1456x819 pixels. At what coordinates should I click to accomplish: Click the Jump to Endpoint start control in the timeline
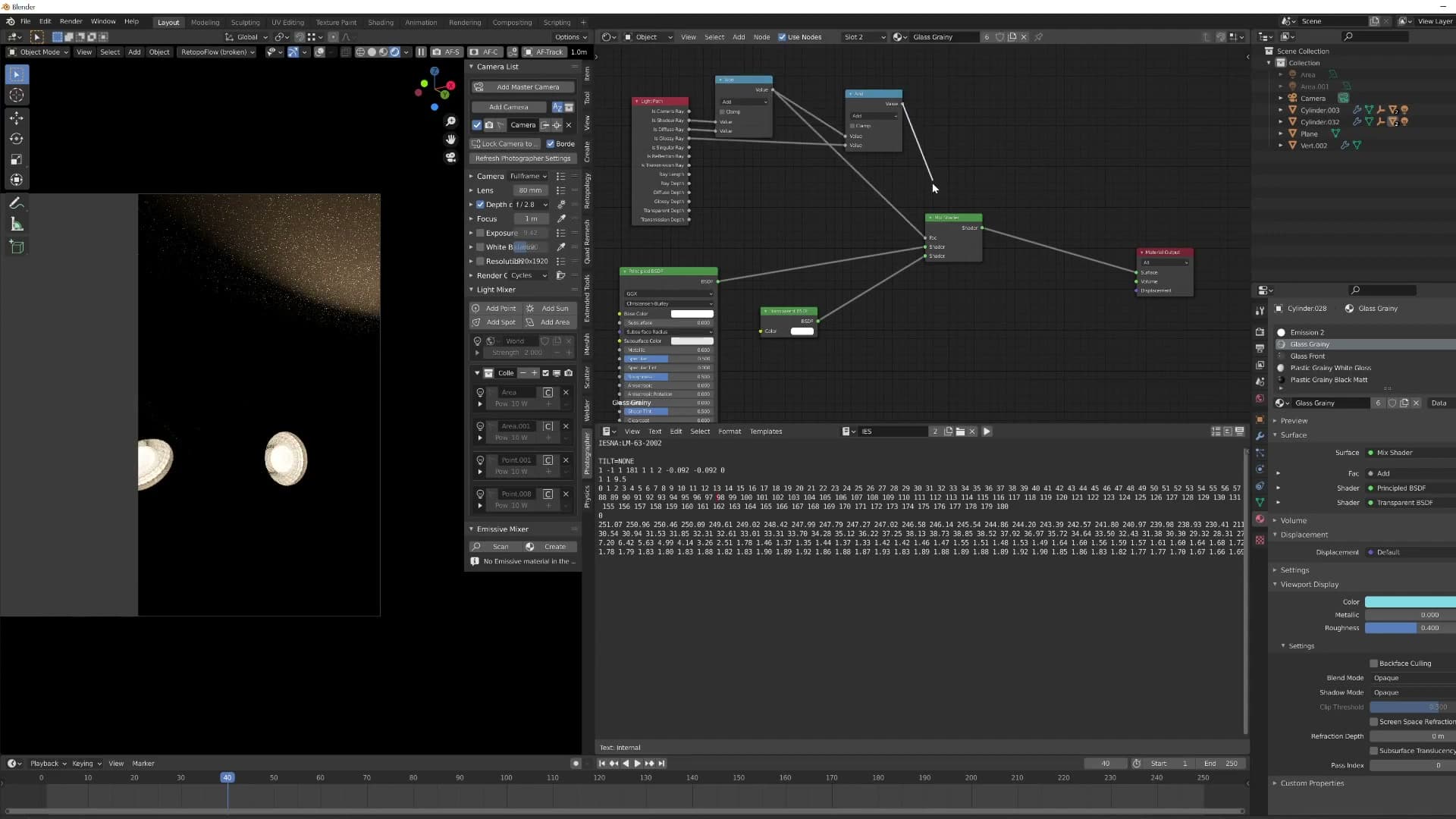(x=602, y=764)
